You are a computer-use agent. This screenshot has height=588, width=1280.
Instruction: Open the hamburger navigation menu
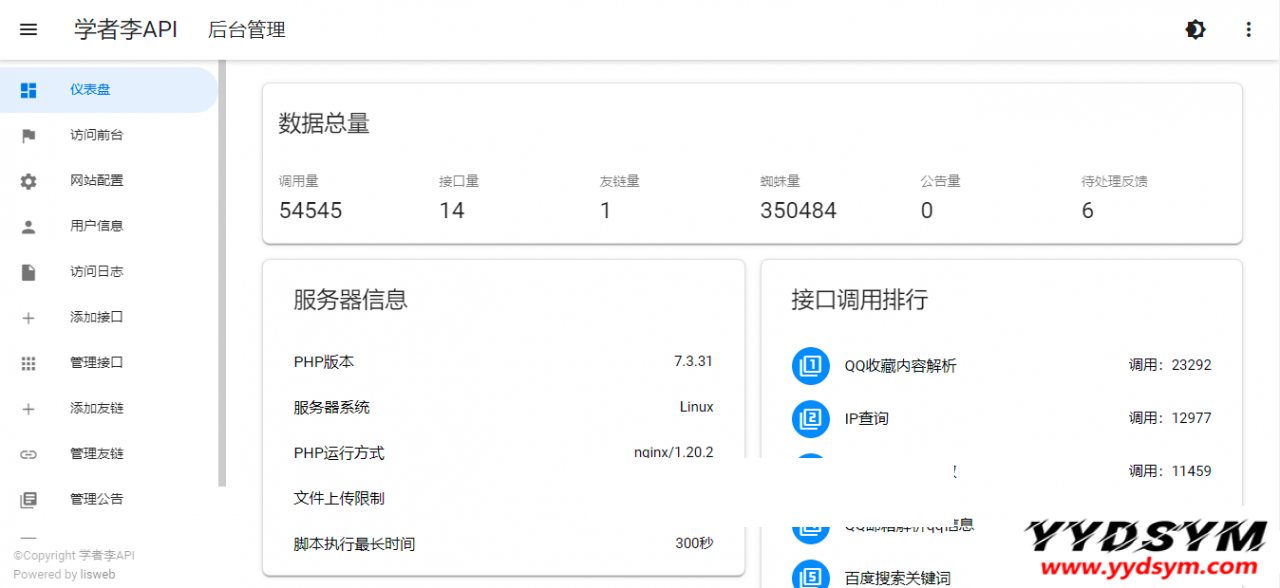tap(28, 30)
